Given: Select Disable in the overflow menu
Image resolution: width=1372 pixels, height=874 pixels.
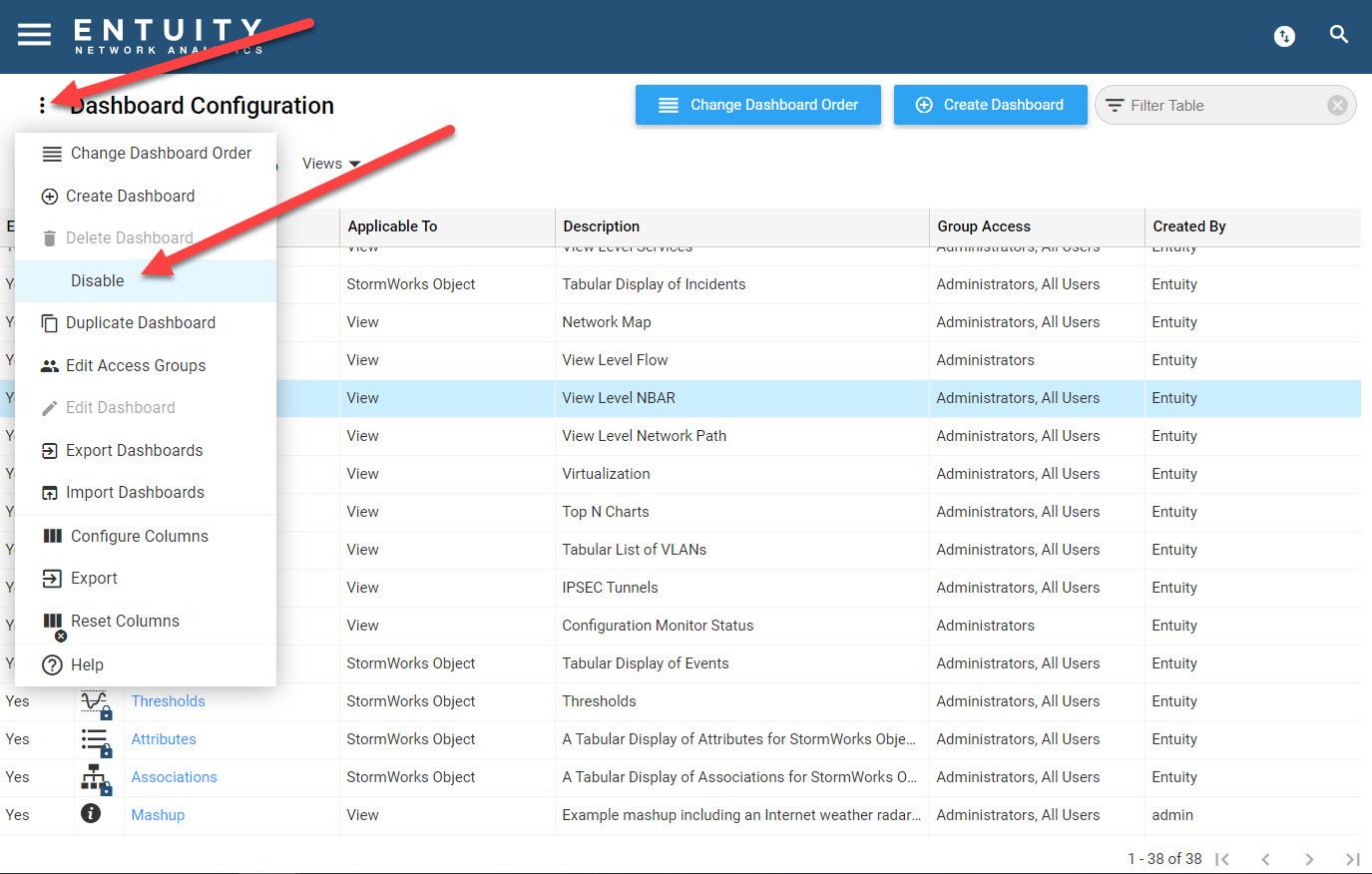Looking at the screenshot, I should (146, 281).
